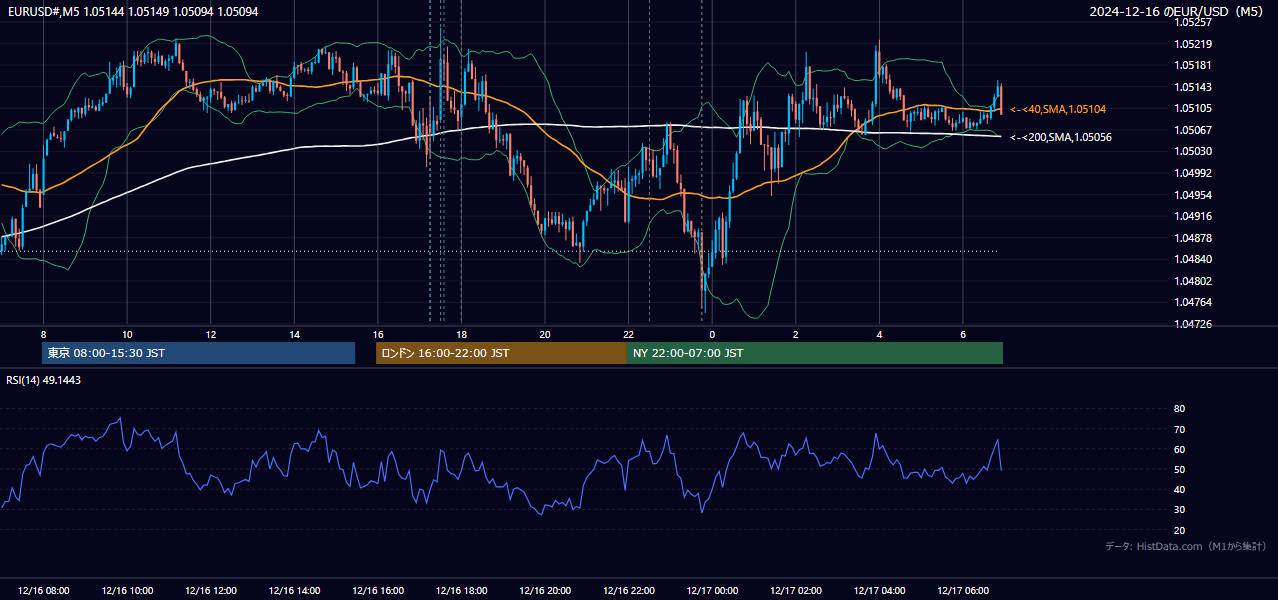Click the 12/17 02:00 time label
1278x600 pixels.
tap(795, 591)
